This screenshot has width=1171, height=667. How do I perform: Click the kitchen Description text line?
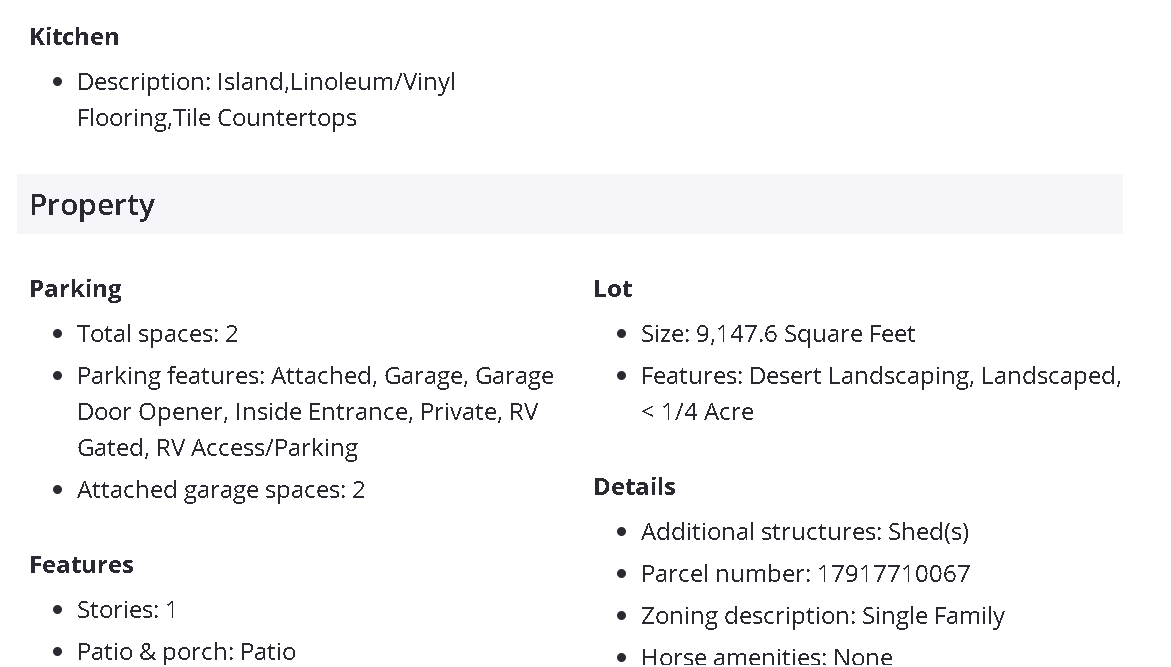tap(266, 82)
